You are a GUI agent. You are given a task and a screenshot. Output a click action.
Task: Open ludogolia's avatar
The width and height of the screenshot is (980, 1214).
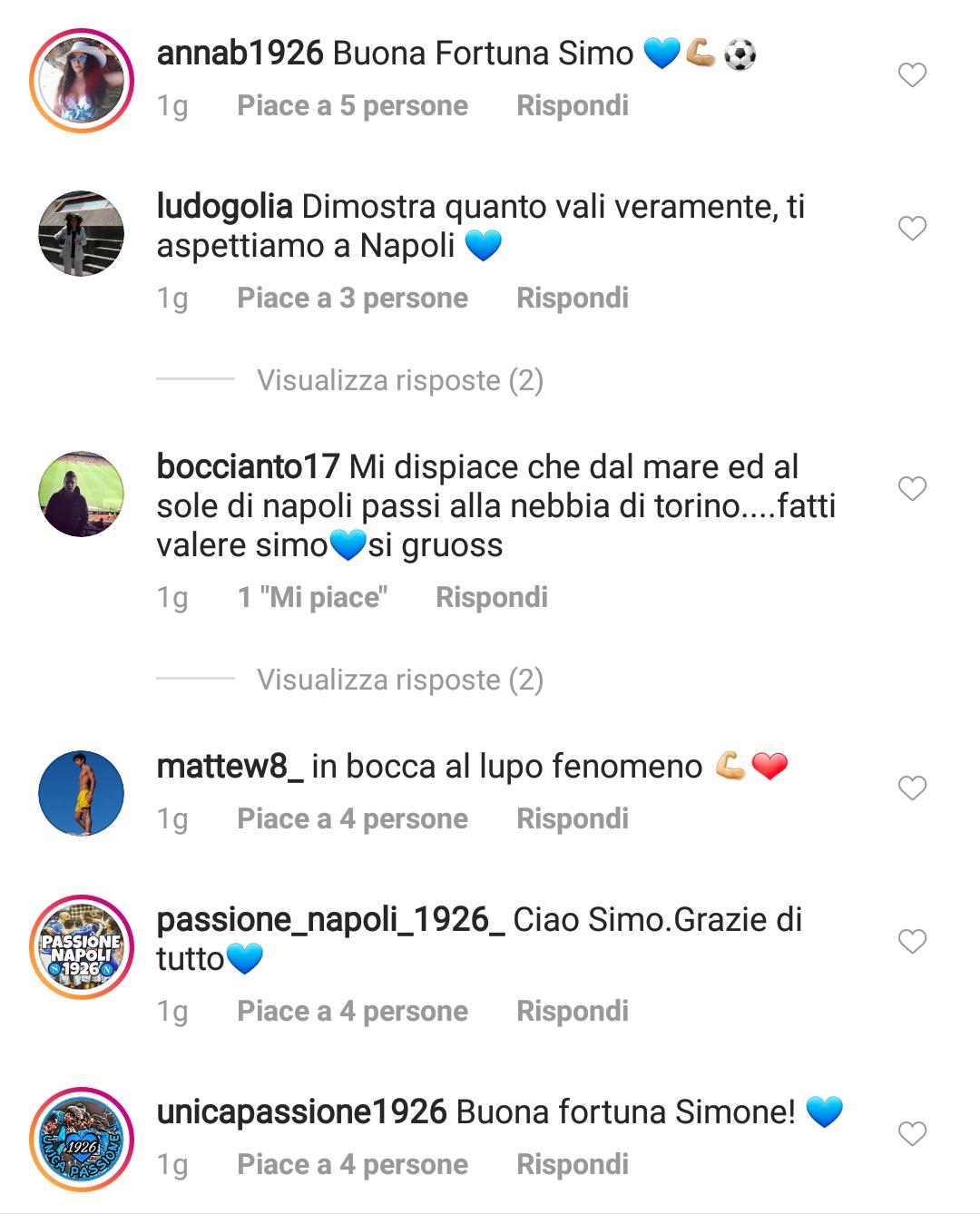pos(82,233)
